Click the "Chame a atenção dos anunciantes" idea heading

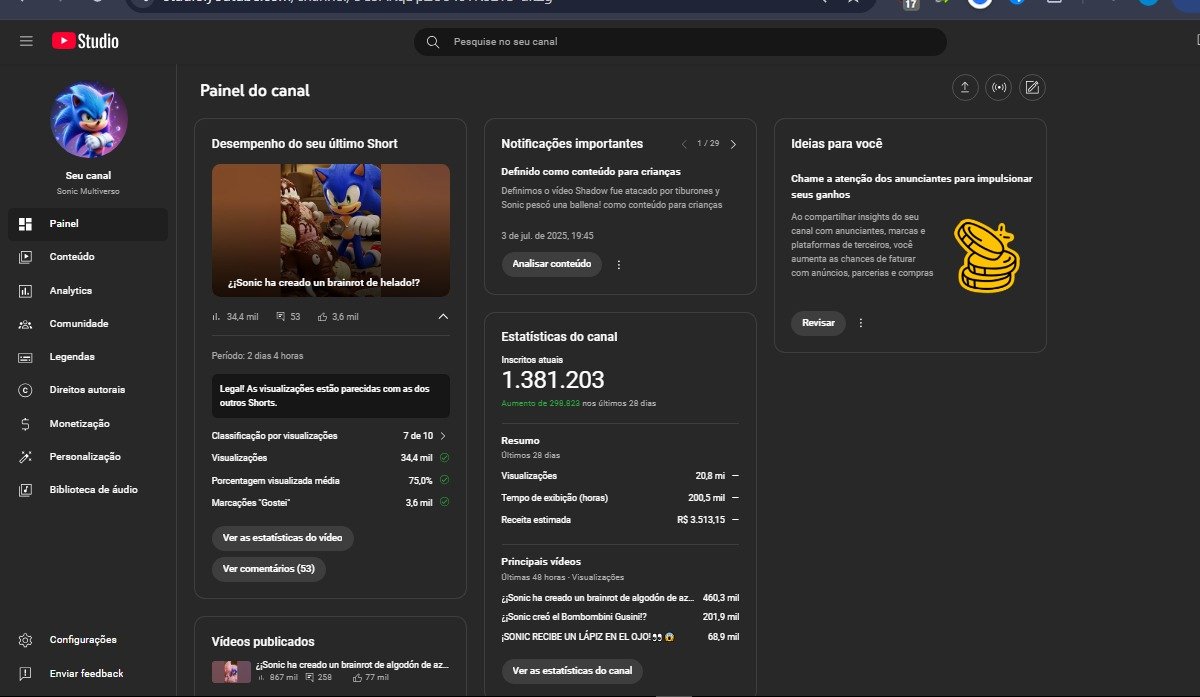912,187
